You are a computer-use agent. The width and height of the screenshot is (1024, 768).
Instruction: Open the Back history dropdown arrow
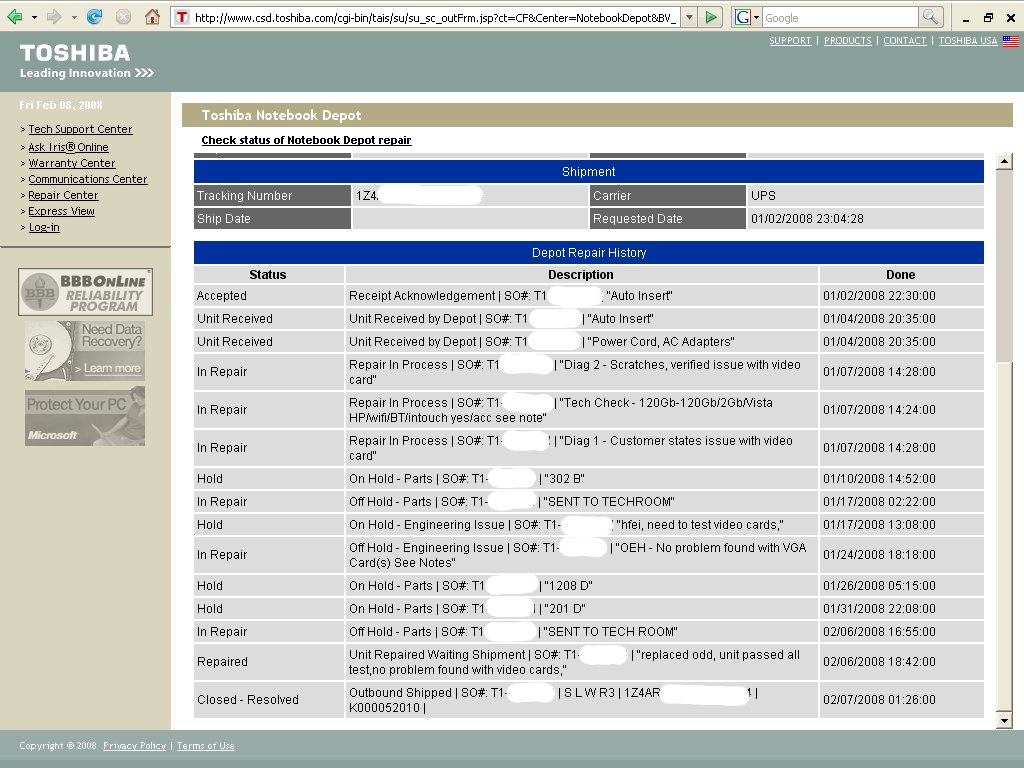[x=34, y=18]
